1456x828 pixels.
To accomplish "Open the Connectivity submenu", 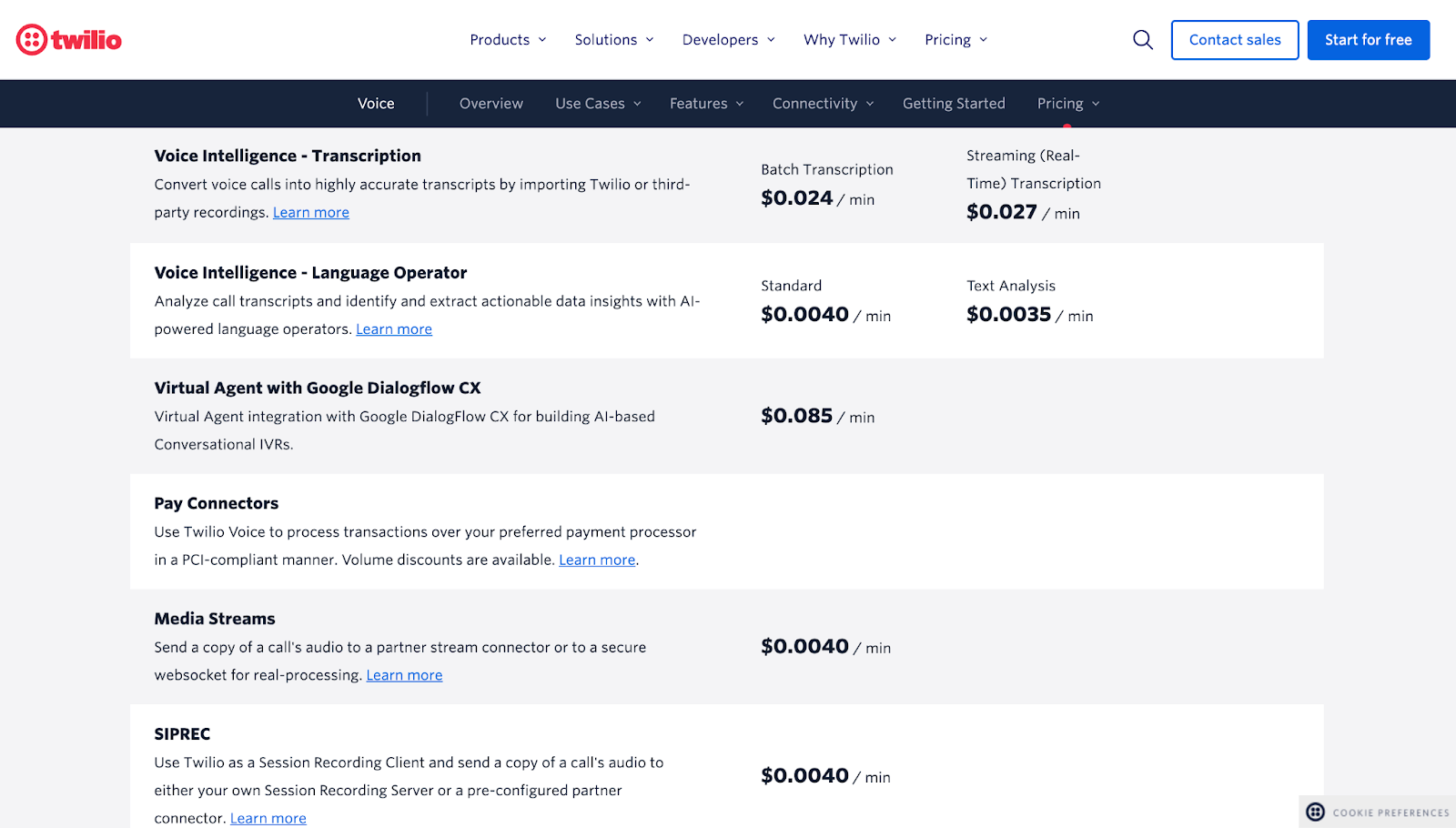I will coord(823,104).
